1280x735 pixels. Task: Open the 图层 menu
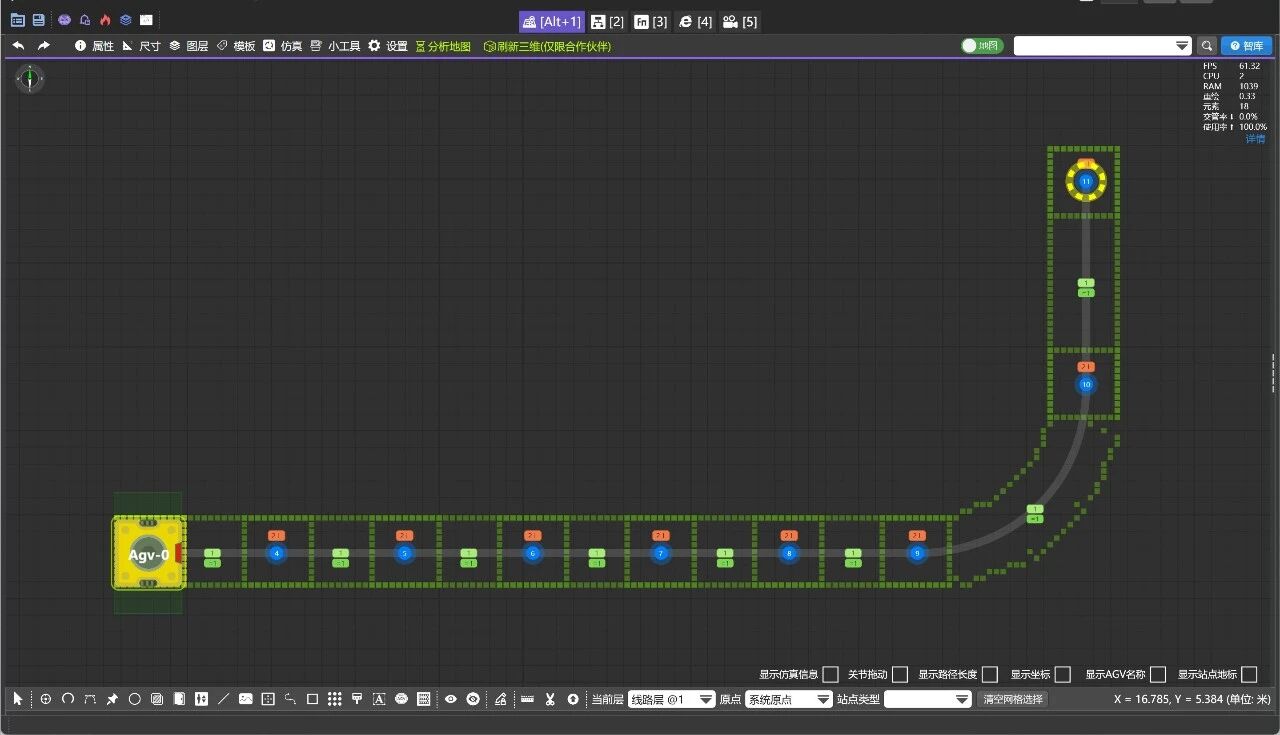pyautogui.click(x=188, y=46)
